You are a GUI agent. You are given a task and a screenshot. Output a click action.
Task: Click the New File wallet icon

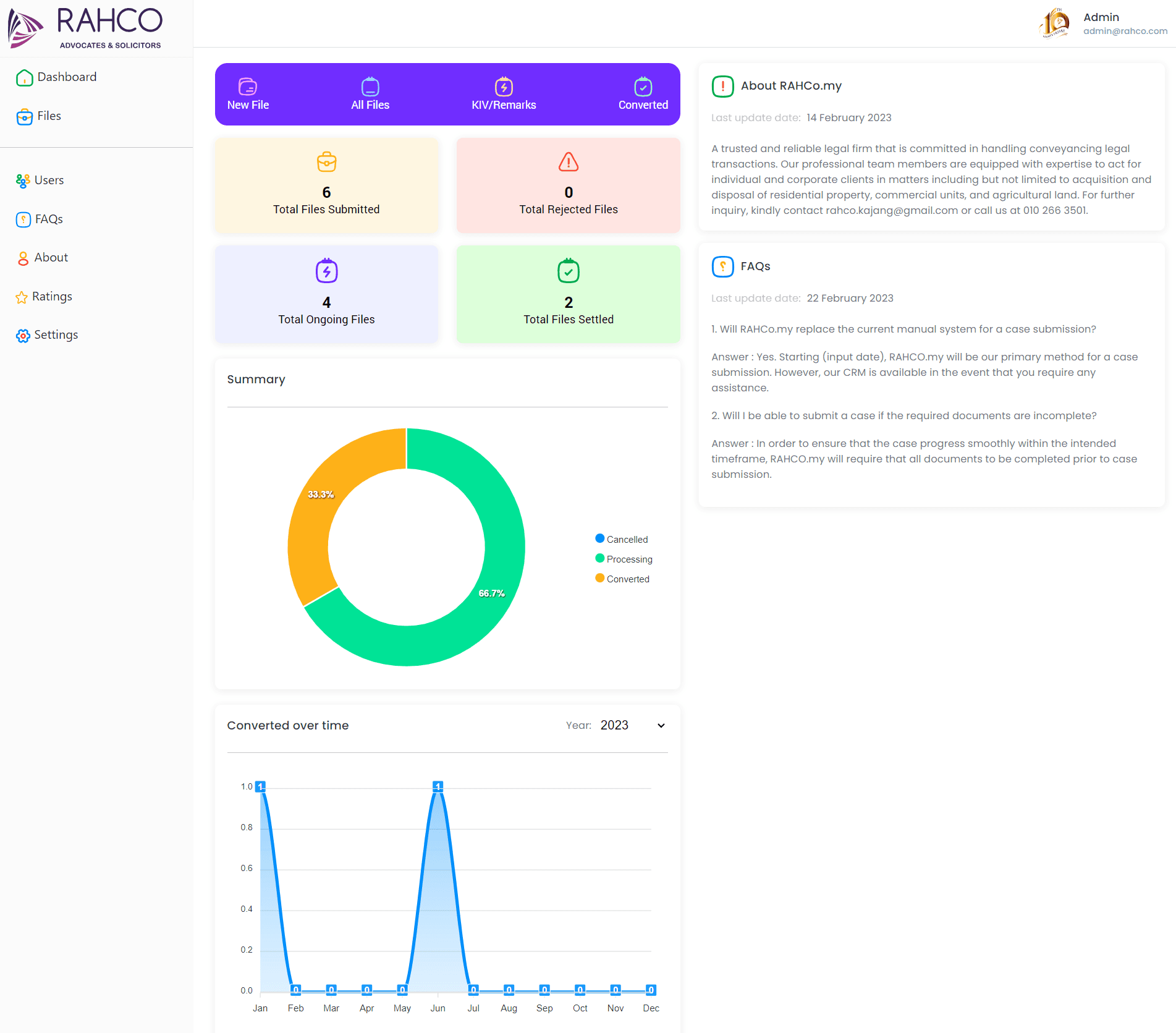[248, 87]
